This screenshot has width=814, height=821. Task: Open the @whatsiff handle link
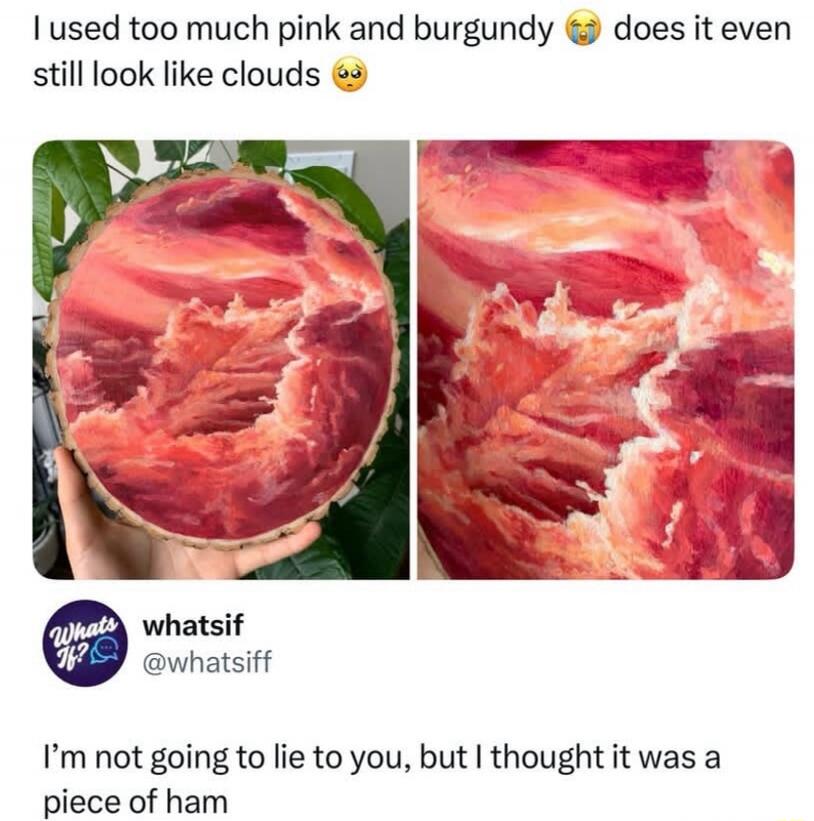(x=207, y=662)
